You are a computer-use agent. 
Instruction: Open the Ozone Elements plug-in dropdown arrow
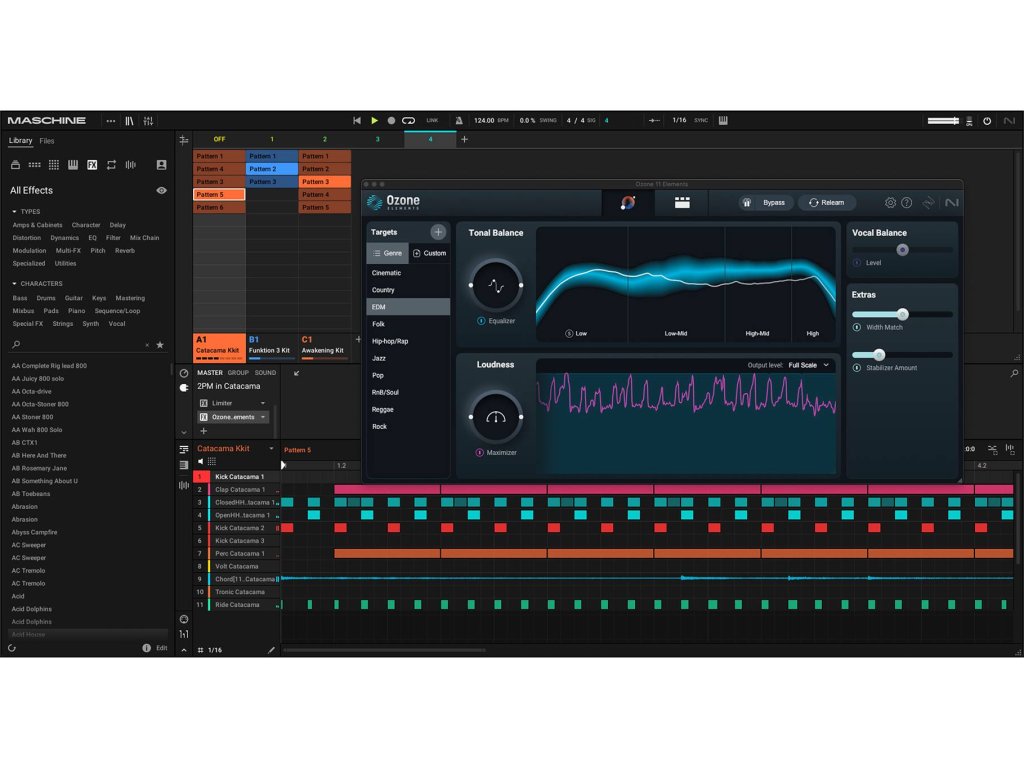(x=263, y=417)
